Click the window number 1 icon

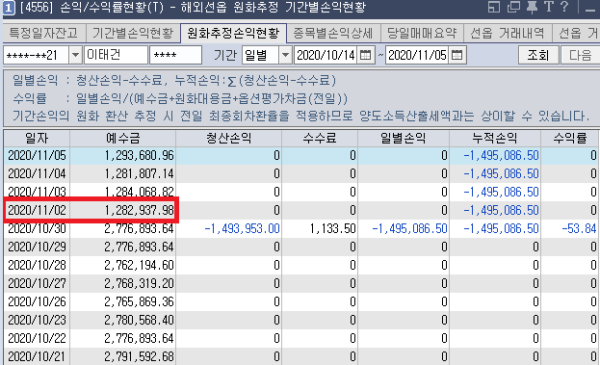(x=8, y=8)
